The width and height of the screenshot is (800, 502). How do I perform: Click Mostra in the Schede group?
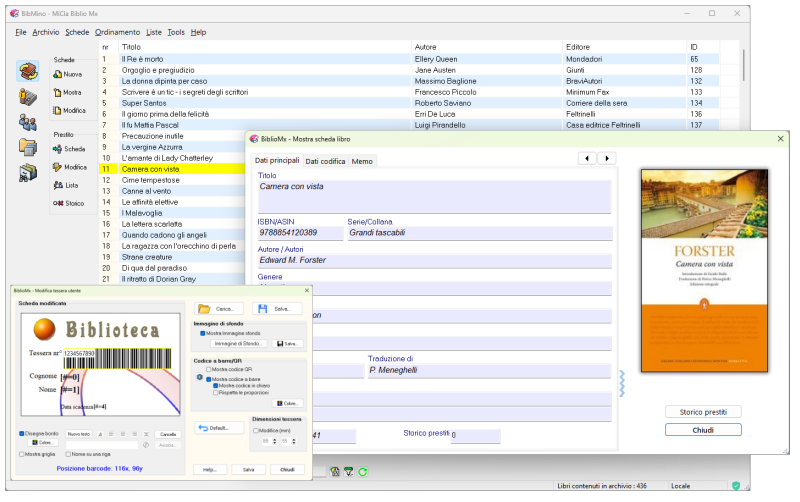pyautogui.click(x=67, y=92)
